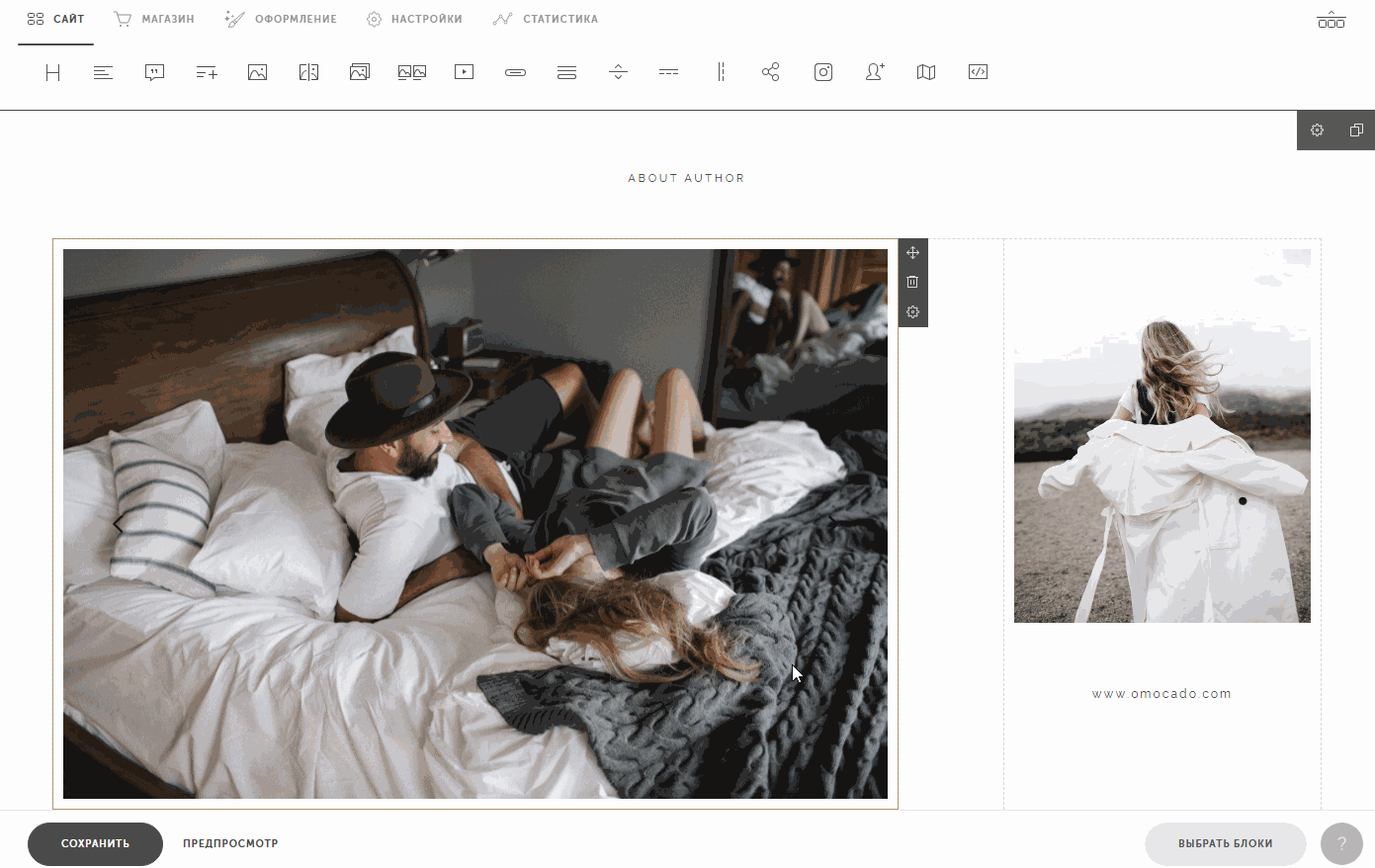Open the selected block's settings gear
The width and height of the screenshot is (1375, 868).
912,311
